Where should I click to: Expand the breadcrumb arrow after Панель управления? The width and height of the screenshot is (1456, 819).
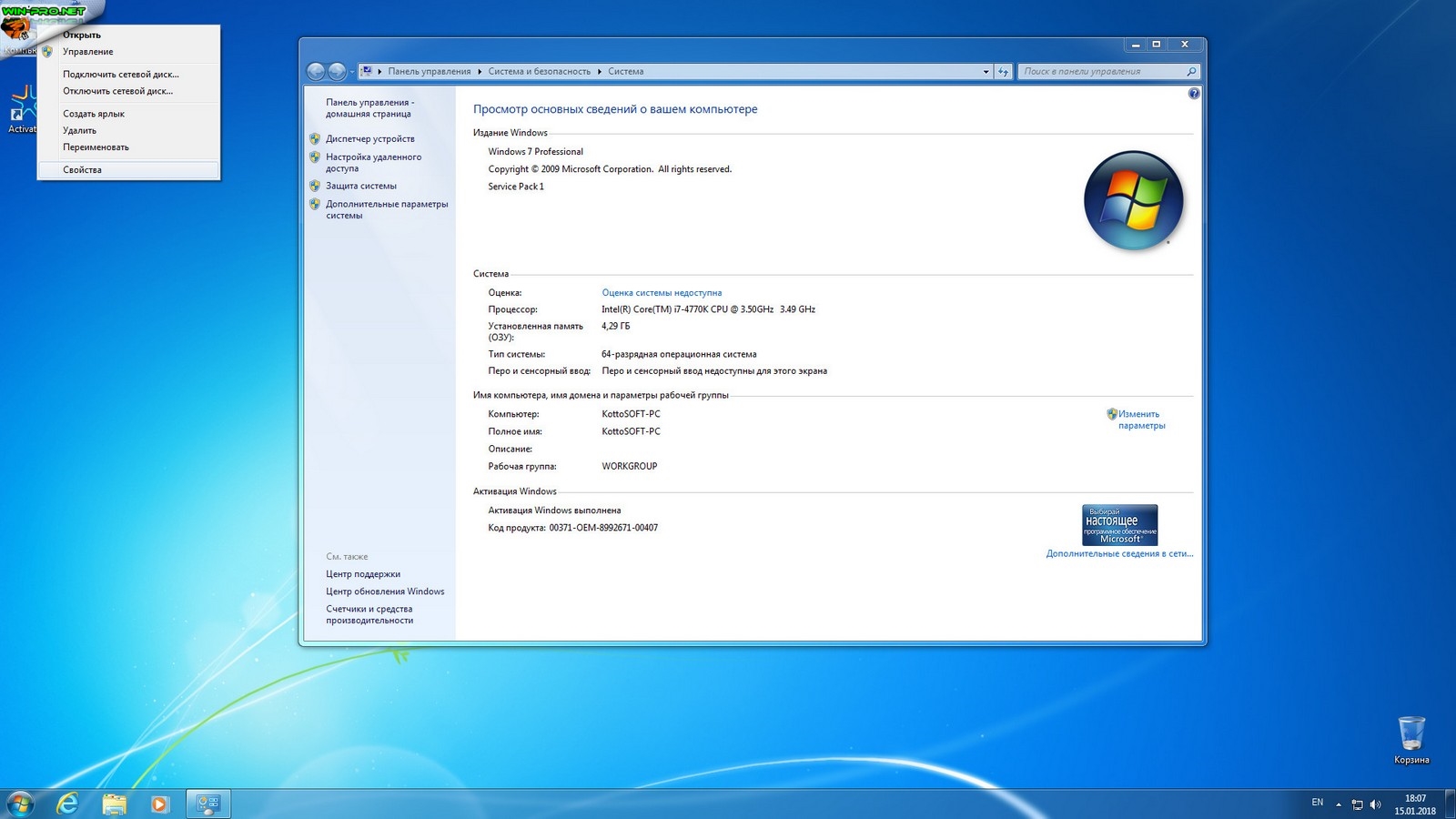[480, 72]
